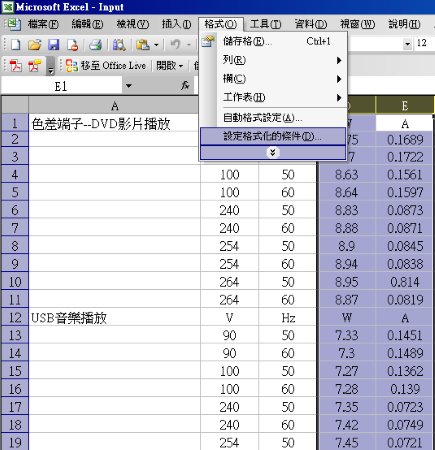Open the font size dropdown arrow
This screenshot has width=435, height=450.
click(x=407, y=44)
